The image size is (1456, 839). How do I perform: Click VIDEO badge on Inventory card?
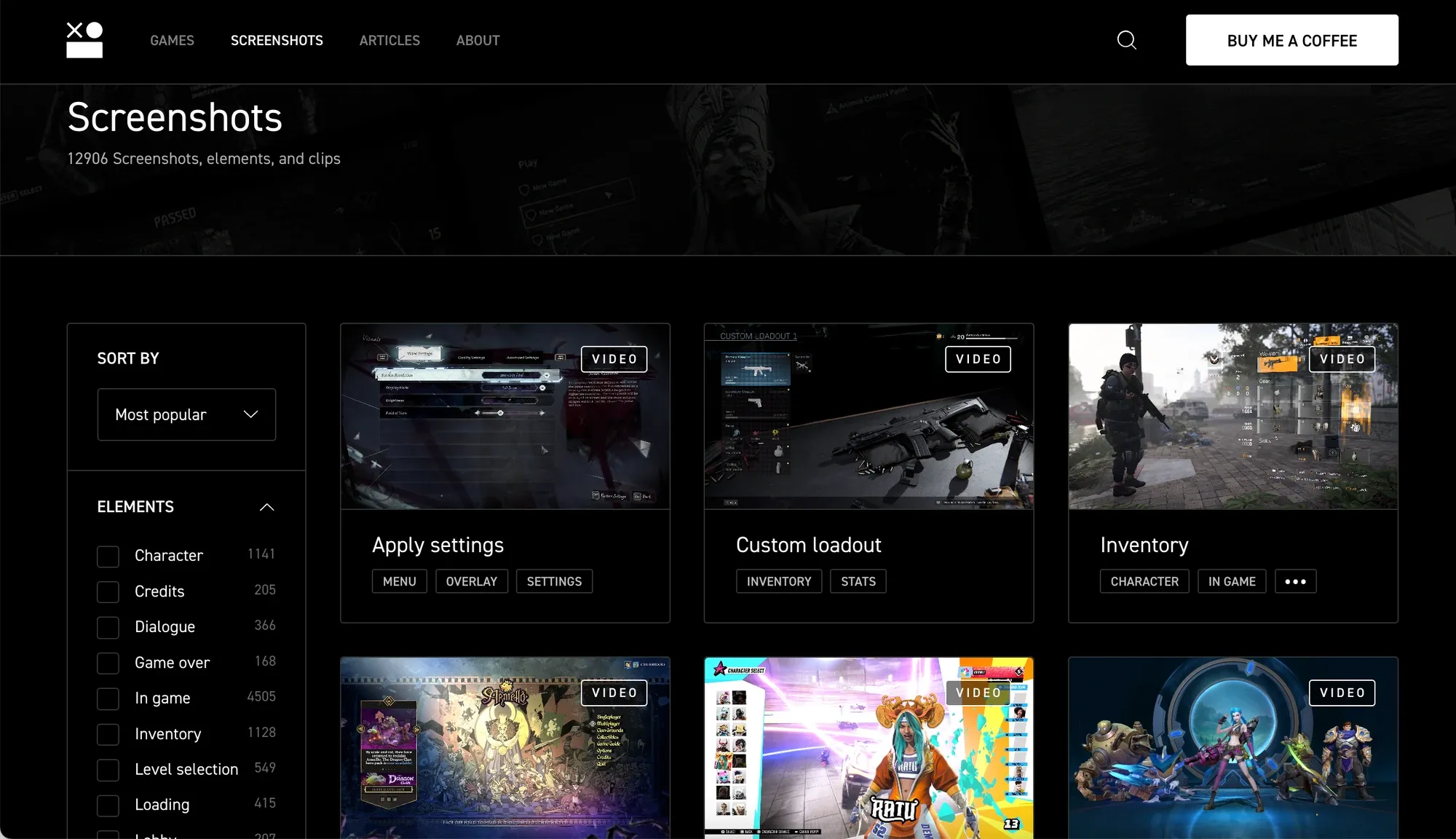coord(1342,359)
